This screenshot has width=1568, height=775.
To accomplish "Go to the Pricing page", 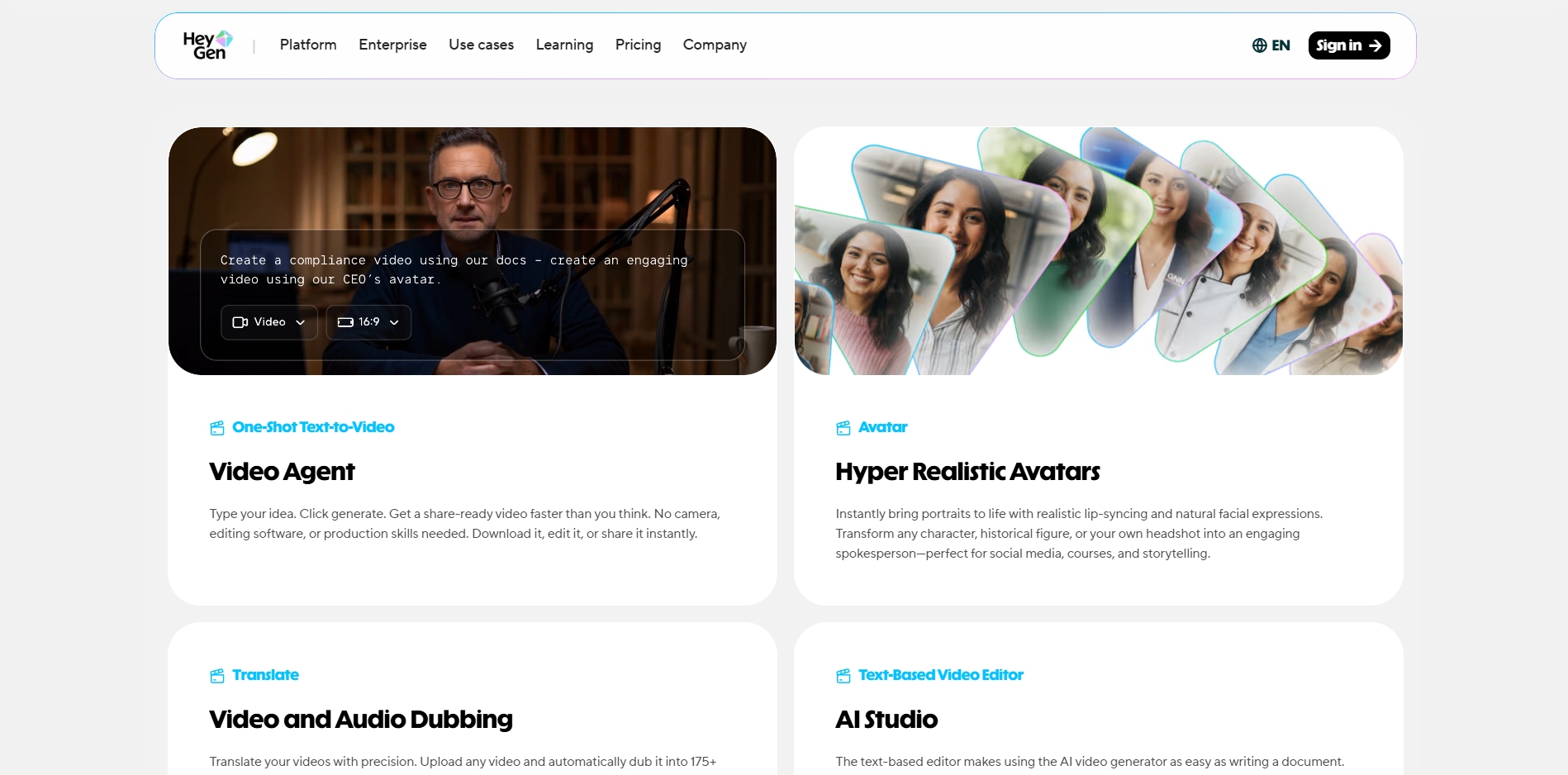I will coord(638,45).
